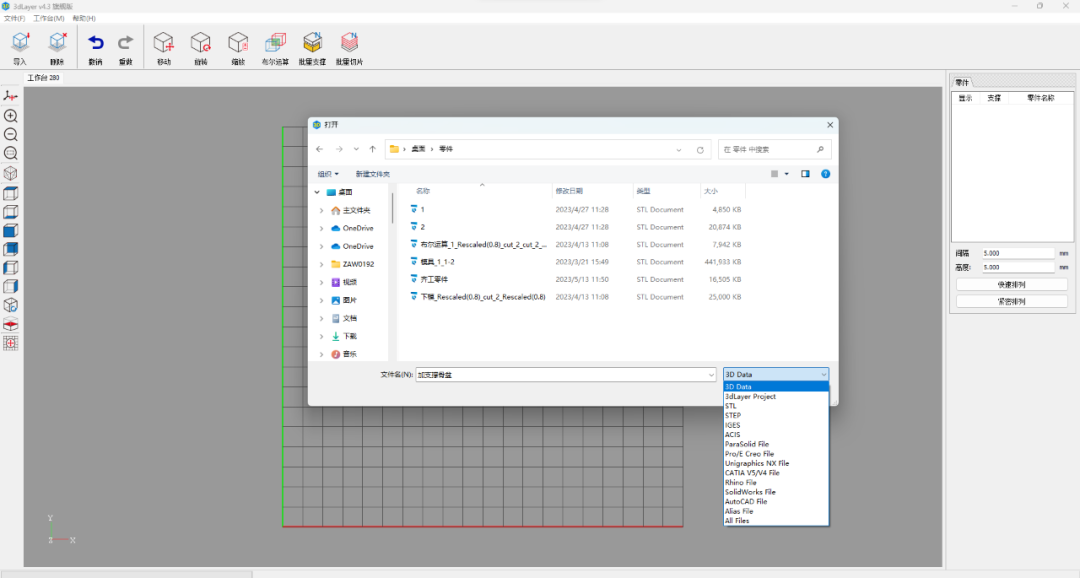Click the zoom-to-fit magnifier icon
Viewport: 1080px width, 578px height.
[x=10, y=153]
